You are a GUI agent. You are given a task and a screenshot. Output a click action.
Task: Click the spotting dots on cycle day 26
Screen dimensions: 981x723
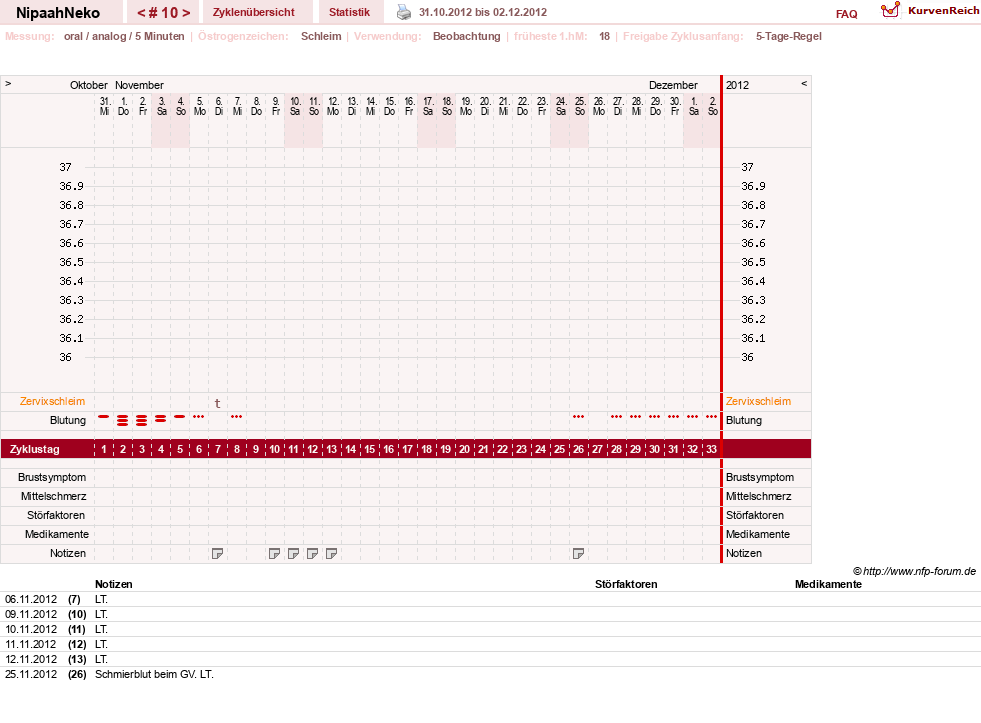579,417
